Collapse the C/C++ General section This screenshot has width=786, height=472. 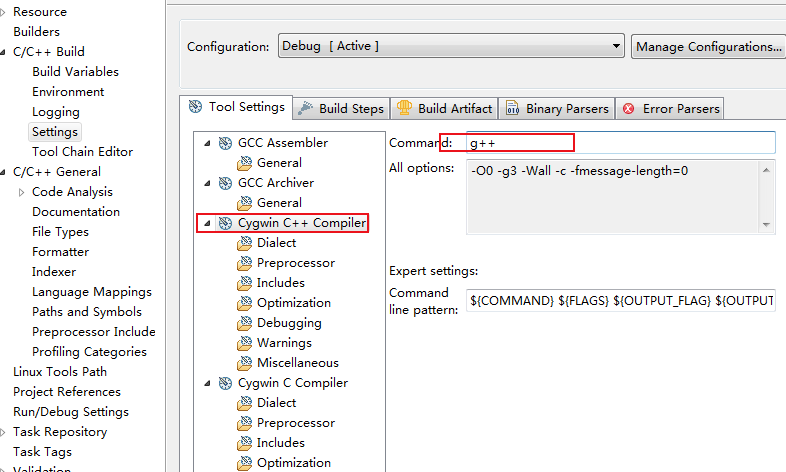pyautogui.click(x=3, y=172)
